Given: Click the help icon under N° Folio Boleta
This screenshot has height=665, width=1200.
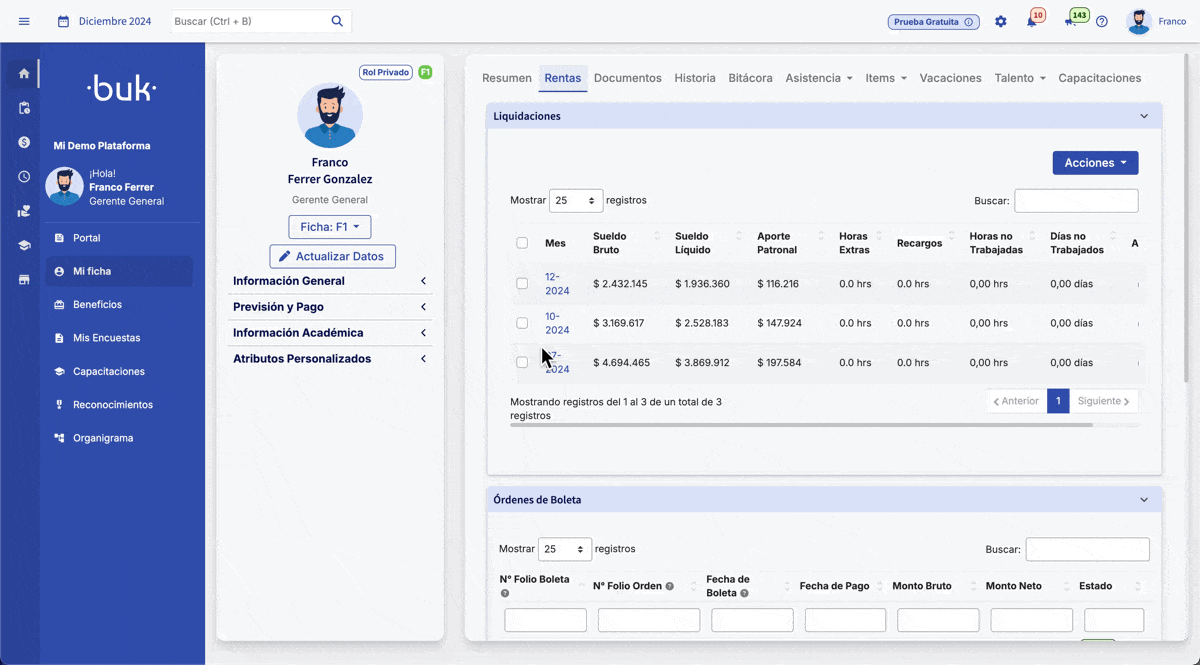Looking at the screenshot, I should click(505, 593).
